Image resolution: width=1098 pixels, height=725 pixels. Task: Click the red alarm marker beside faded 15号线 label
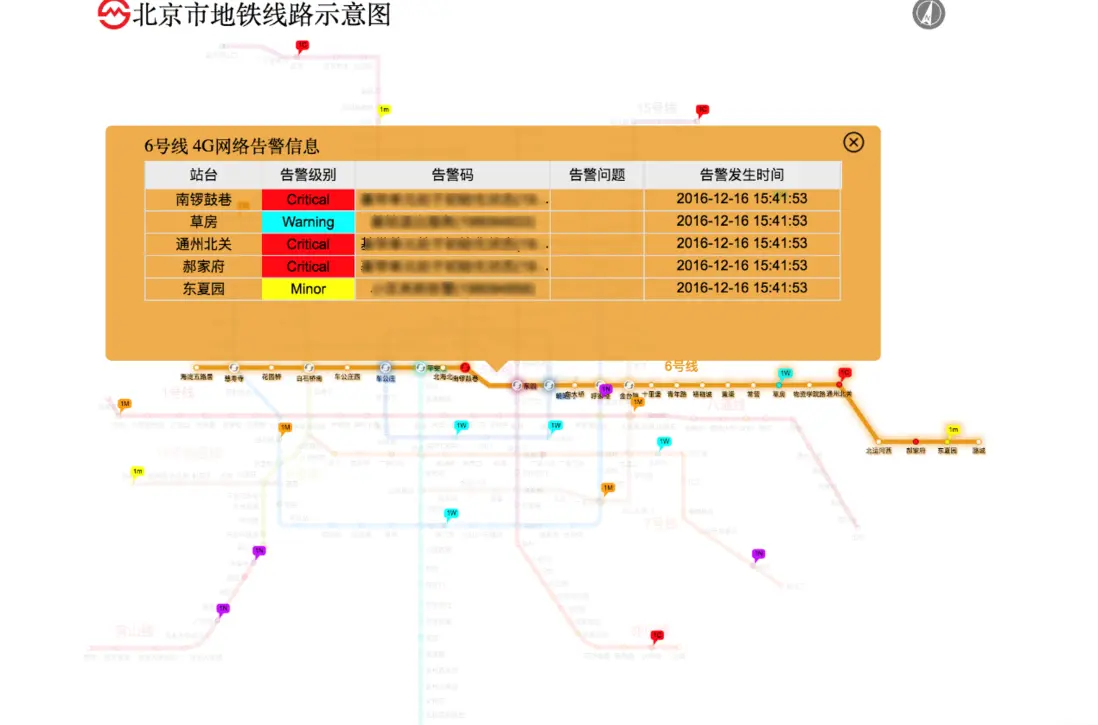click(x=702, y=111)
